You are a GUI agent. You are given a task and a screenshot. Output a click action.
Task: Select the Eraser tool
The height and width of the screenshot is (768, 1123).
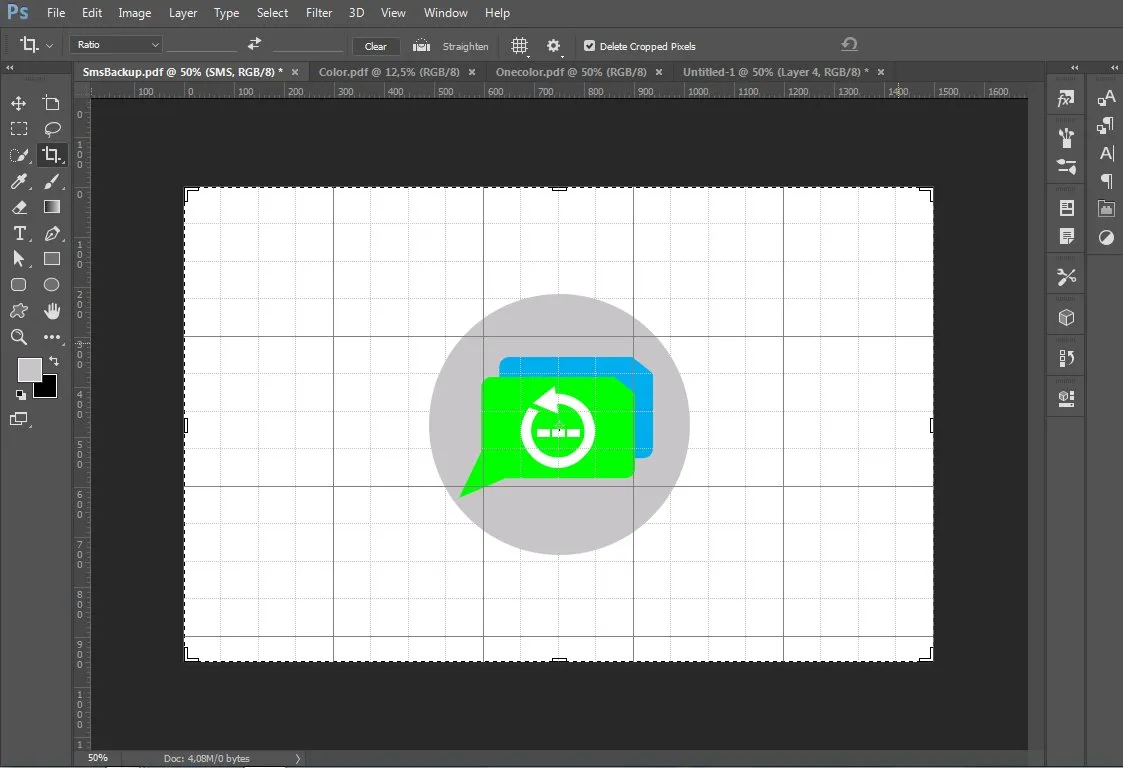[x=19, y=207]
